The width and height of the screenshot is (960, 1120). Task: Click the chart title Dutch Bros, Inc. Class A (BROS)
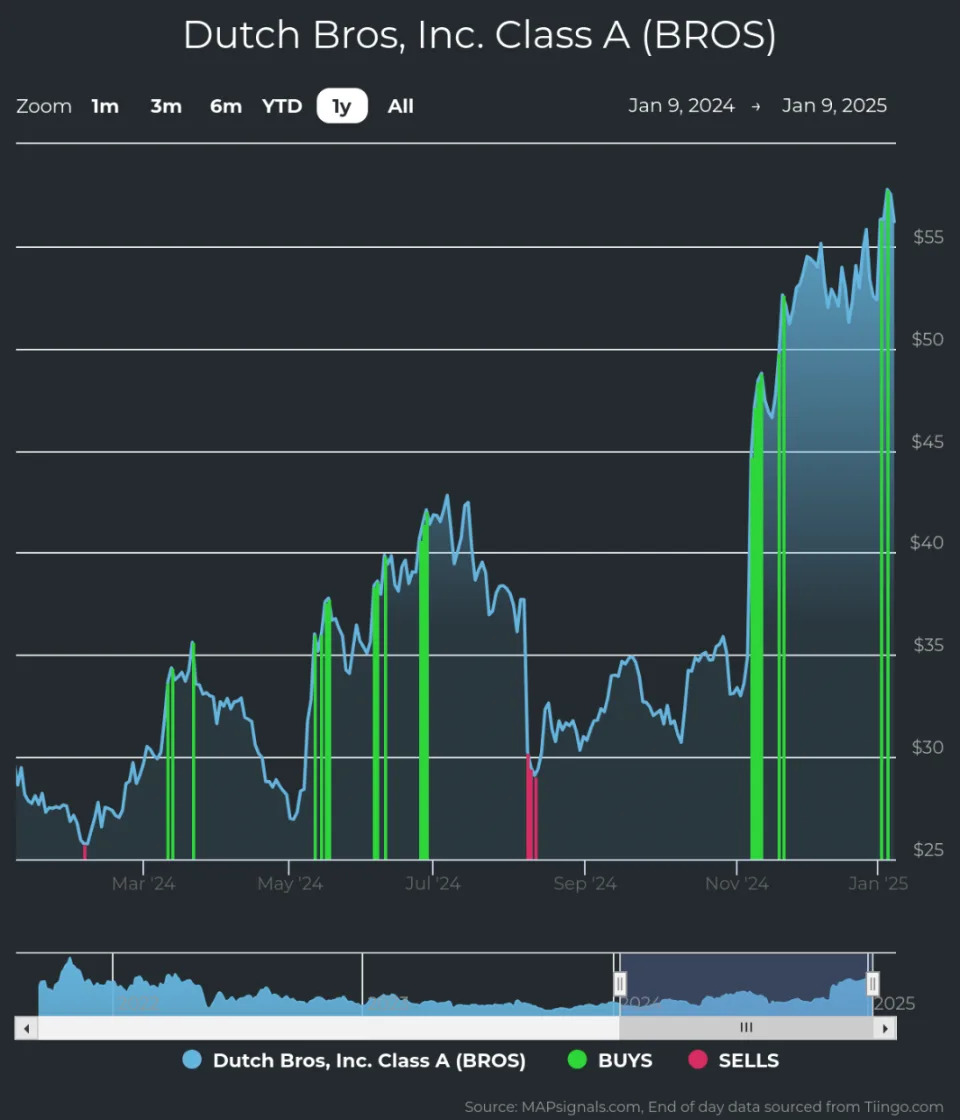(x=479, y=35)
